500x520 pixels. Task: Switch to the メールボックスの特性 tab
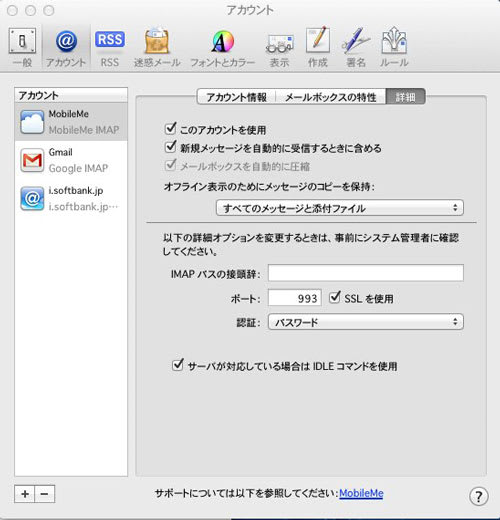331,97
